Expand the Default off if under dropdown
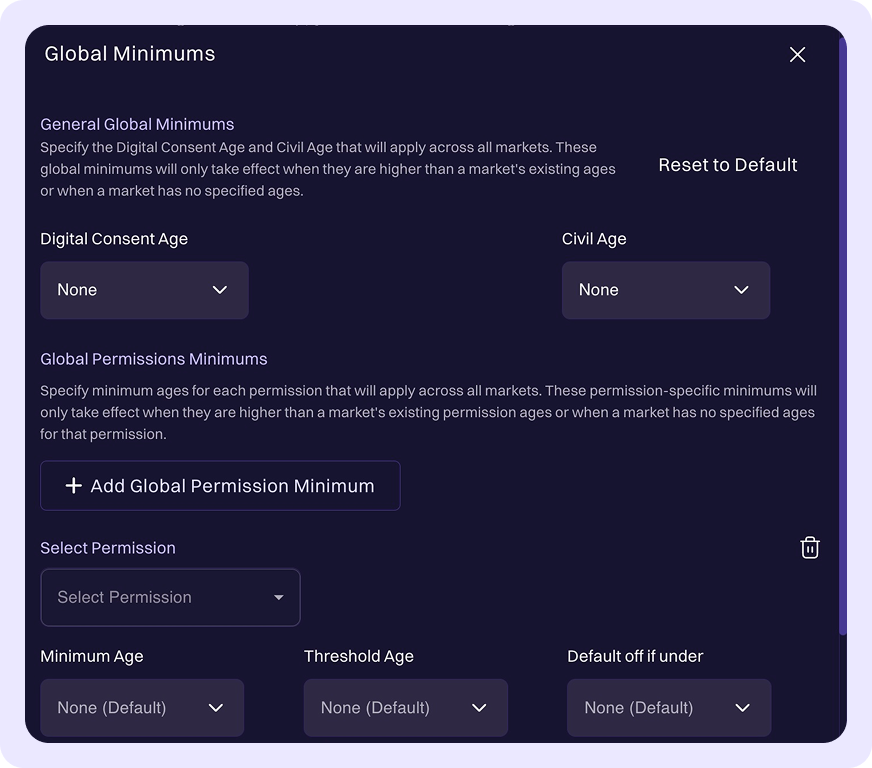Image resolution: width=872 pixels, height=768 pixels. pyautogui.click(x=668, y=708)
